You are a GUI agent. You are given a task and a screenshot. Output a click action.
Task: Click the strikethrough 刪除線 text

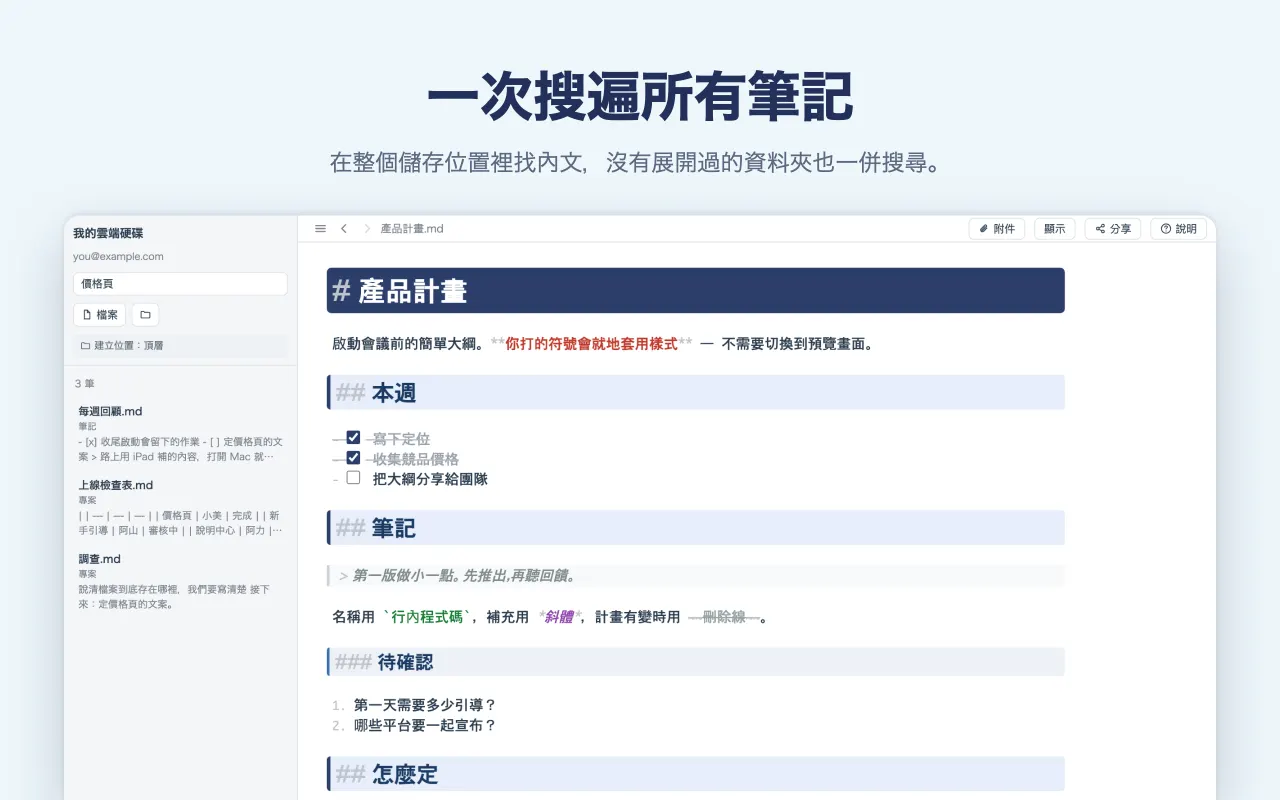pos(724,617)
